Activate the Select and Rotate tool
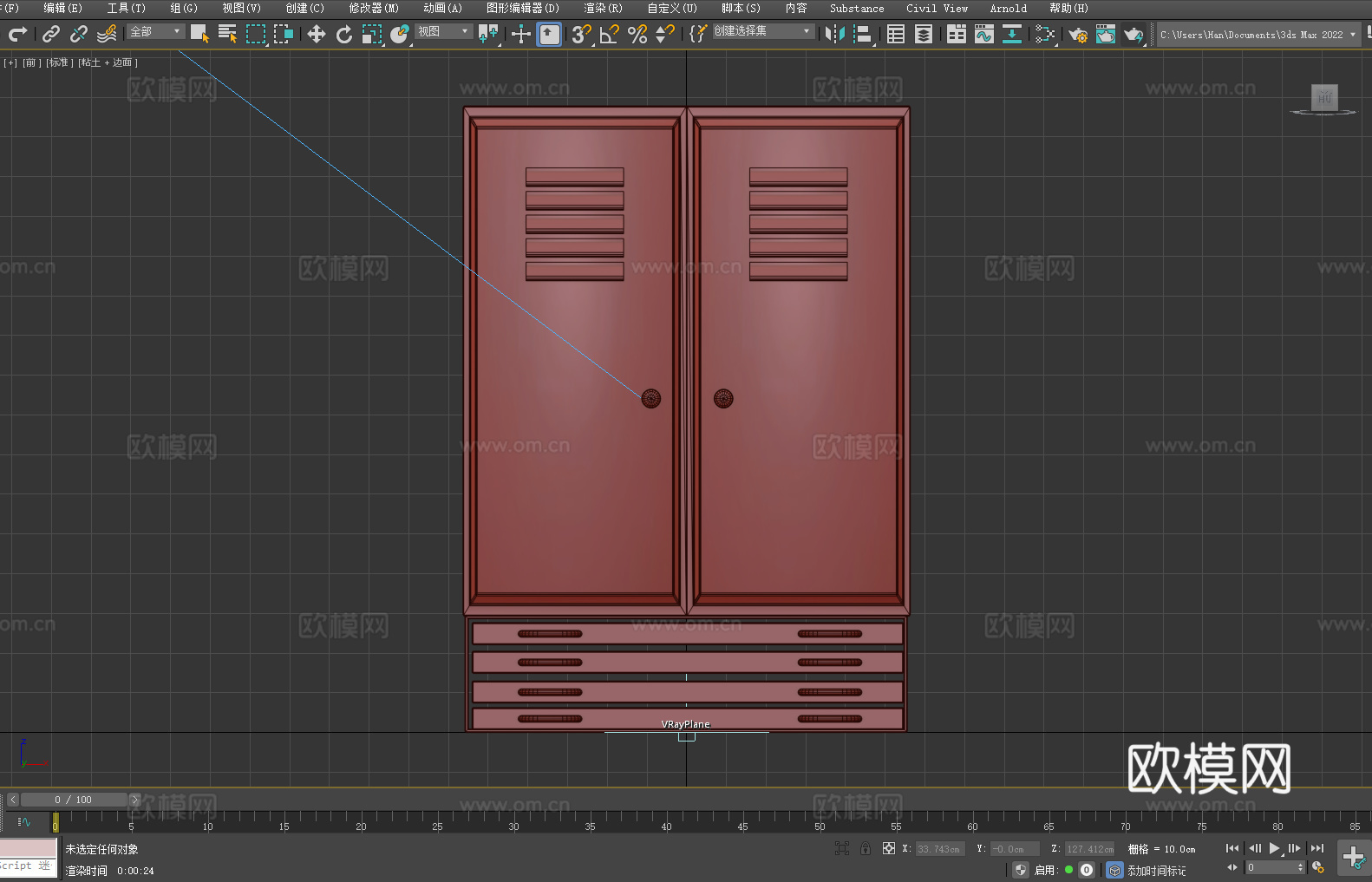 (x=344, y=34)
